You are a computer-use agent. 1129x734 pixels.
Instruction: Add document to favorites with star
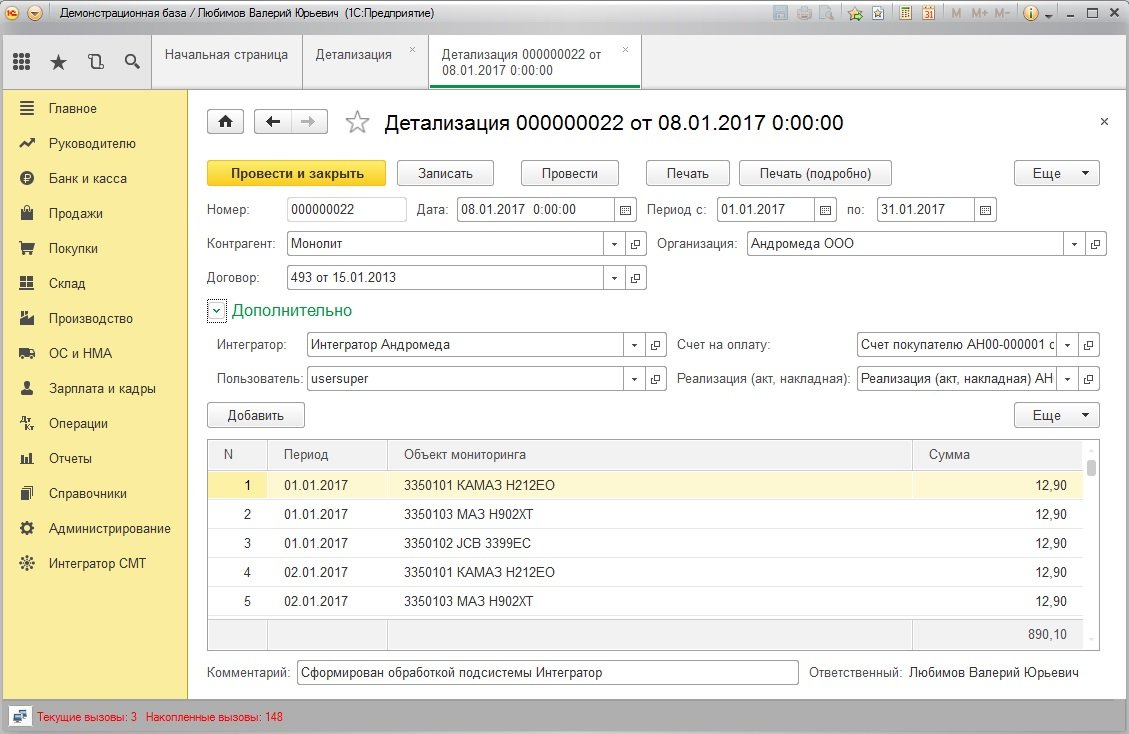pos(357,123)
